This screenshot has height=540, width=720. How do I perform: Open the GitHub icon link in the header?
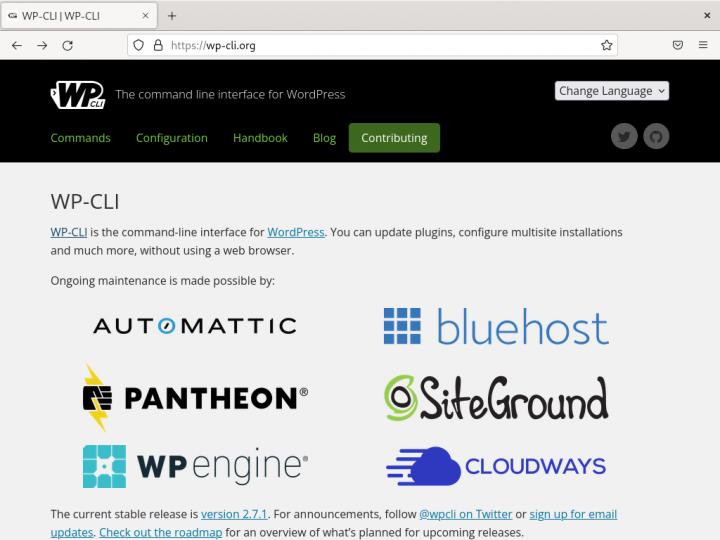pyautogui.click(x=656, y=137)
